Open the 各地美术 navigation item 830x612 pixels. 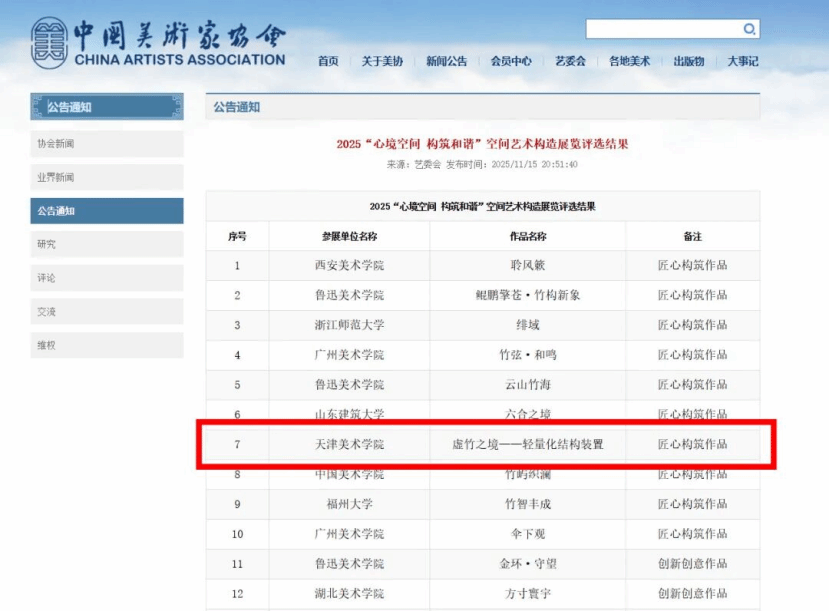coord(629,62)
